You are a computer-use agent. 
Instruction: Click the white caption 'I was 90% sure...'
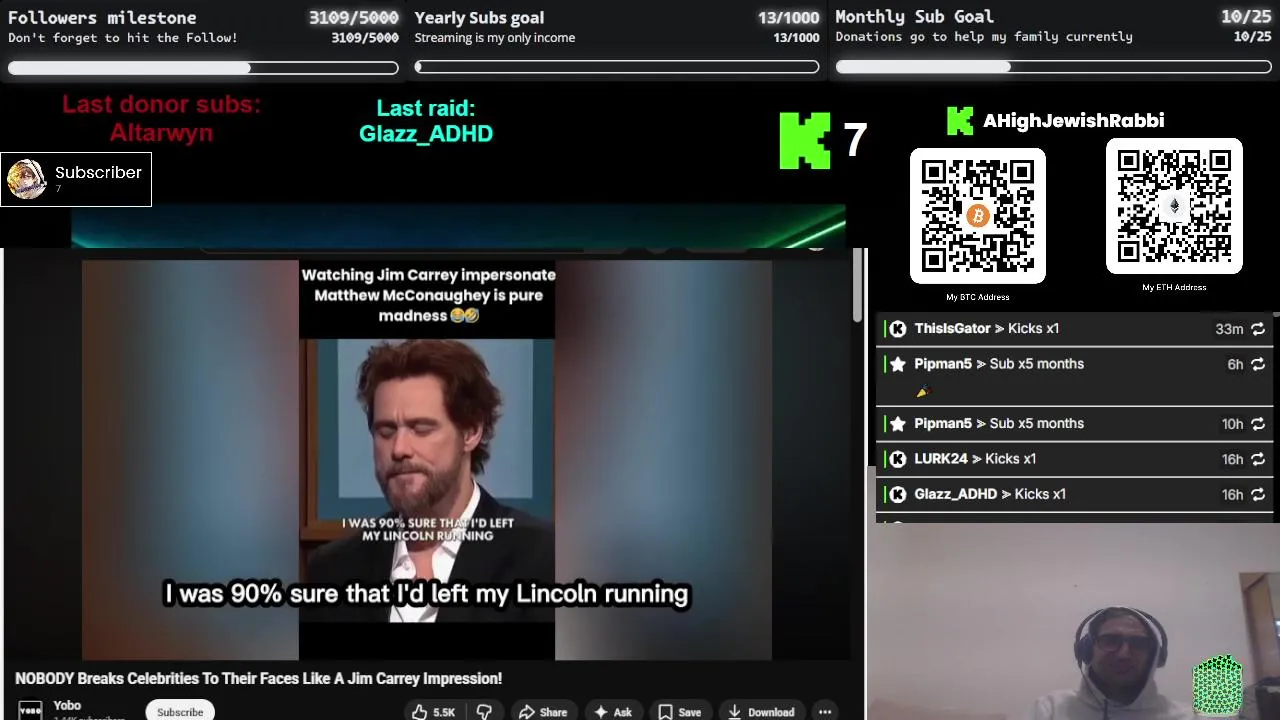coord(427,594)
